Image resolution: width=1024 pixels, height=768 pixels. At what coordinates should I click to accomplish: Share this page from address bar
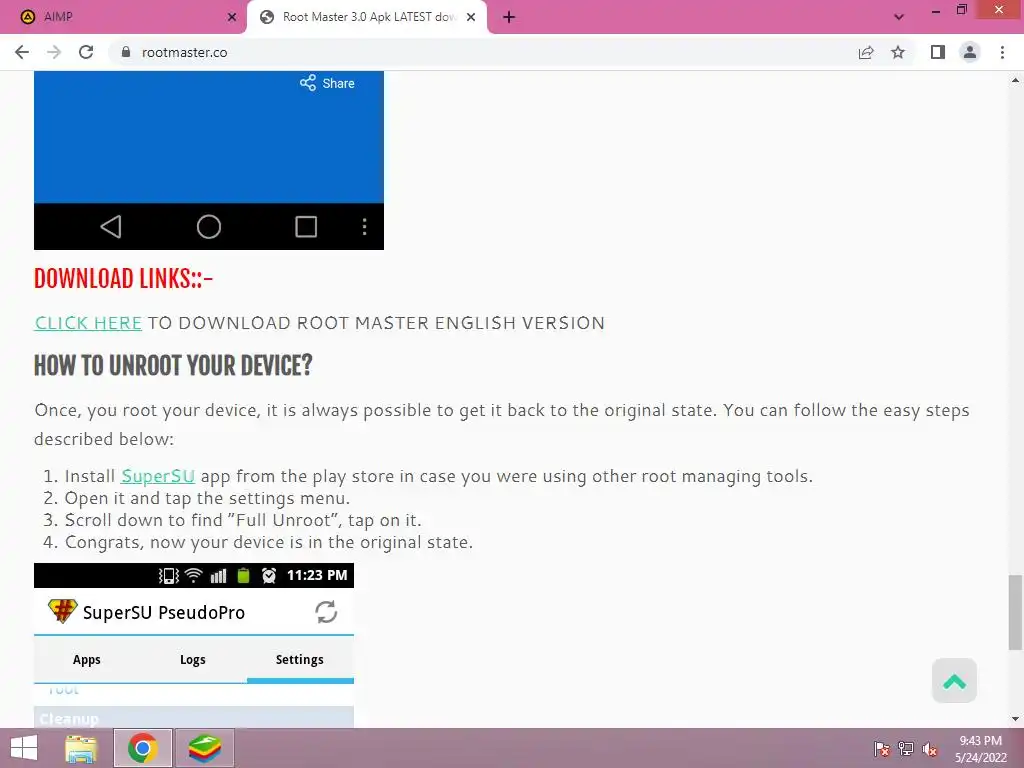coord(866,52)
